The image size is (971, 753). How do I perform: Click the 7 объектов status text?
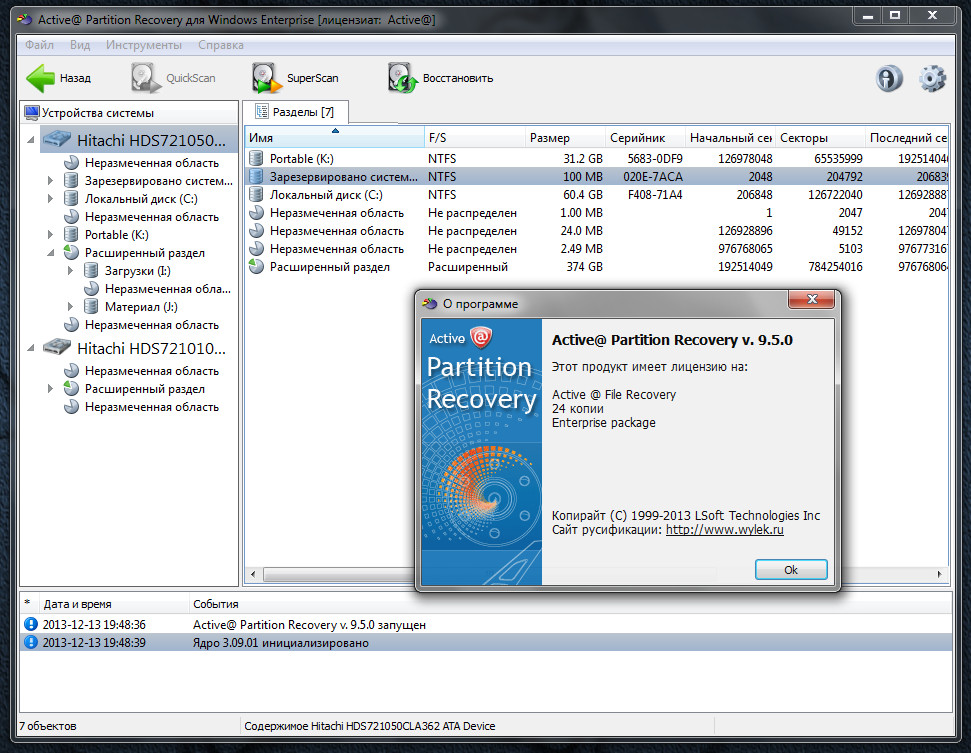[x=48, y=726]
